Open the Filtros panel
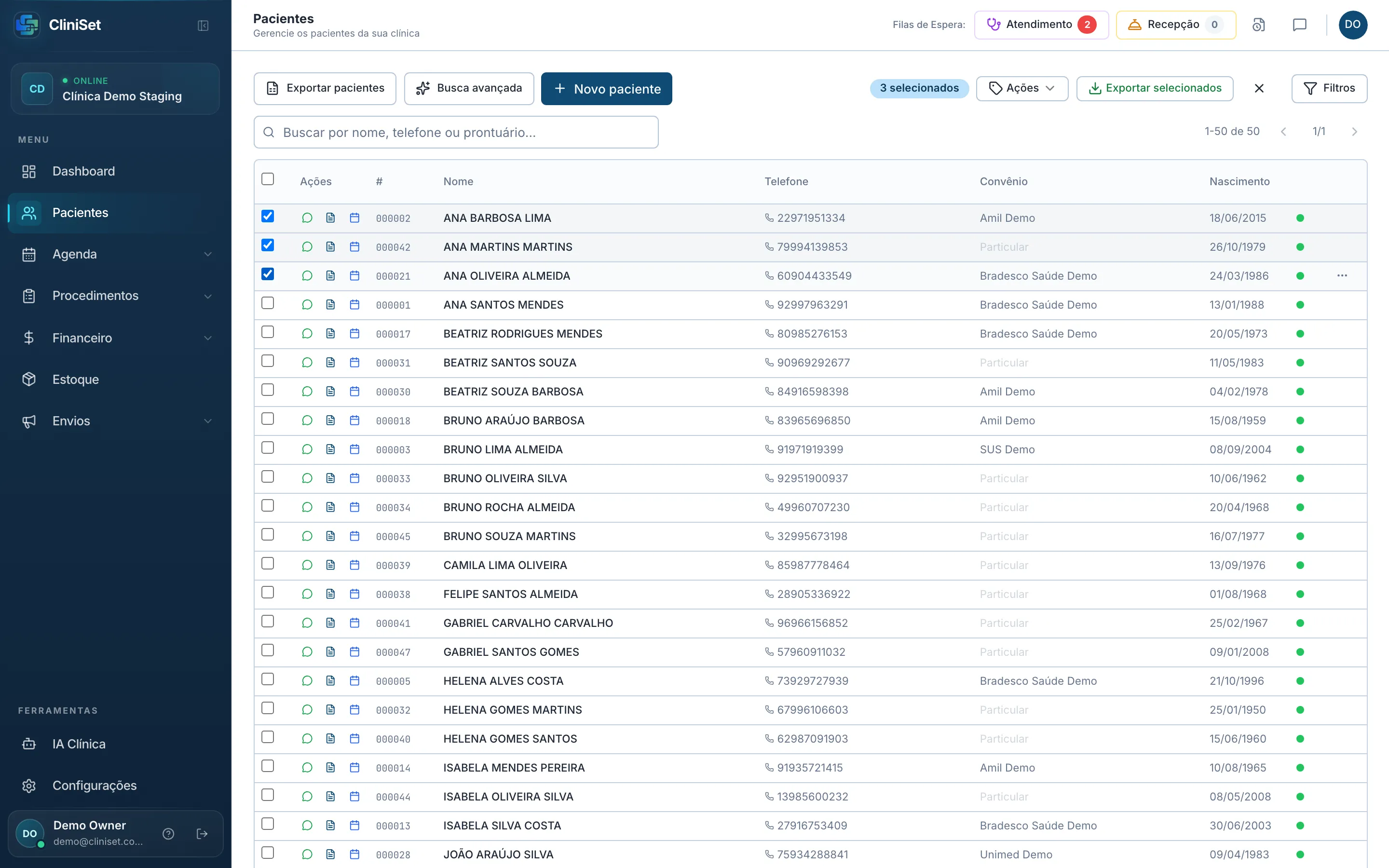Viewport: 1389px width, 868px height. (x=1329, y=88)
